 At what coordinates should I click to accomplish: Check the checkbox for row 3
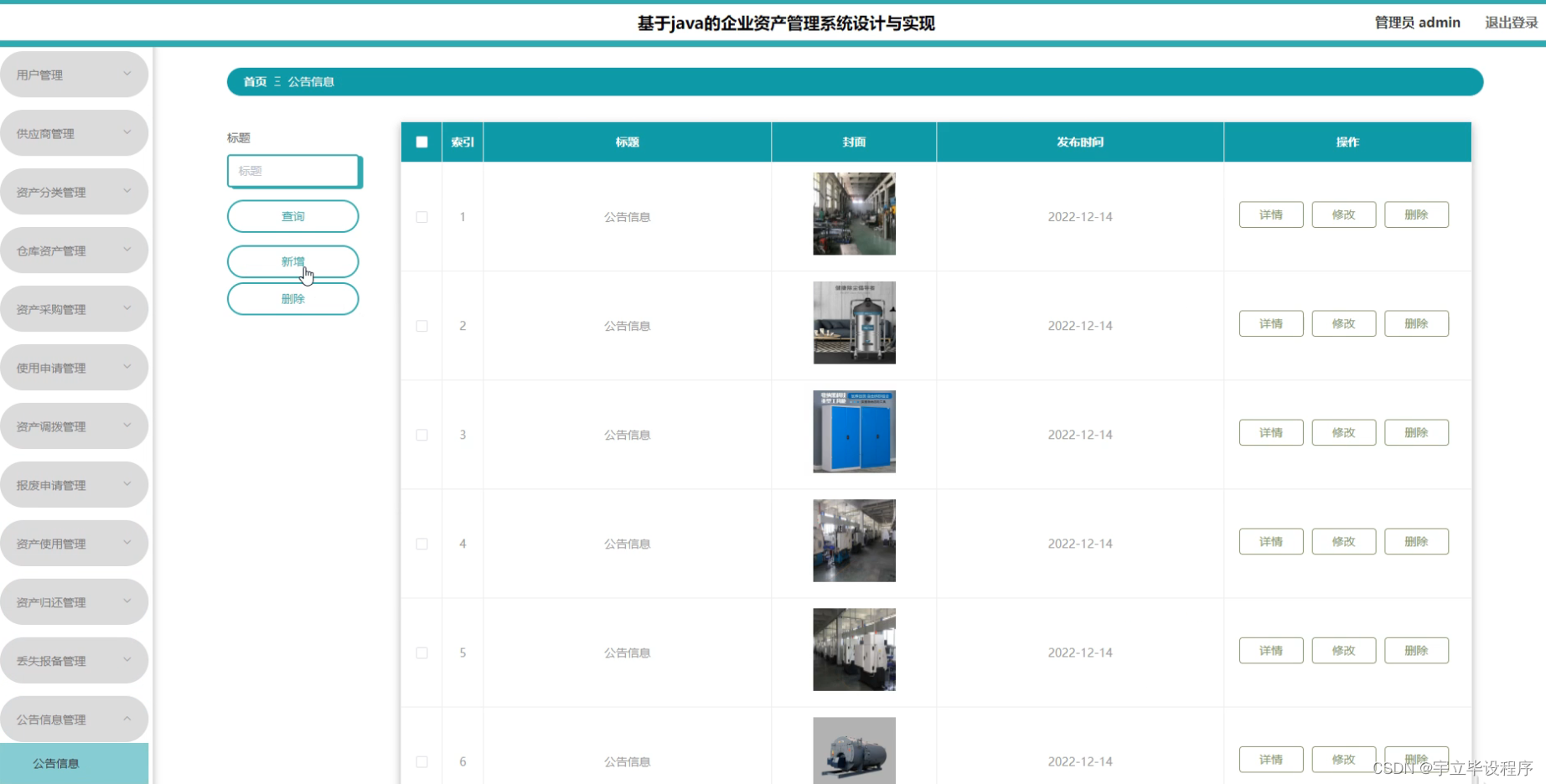421,435
